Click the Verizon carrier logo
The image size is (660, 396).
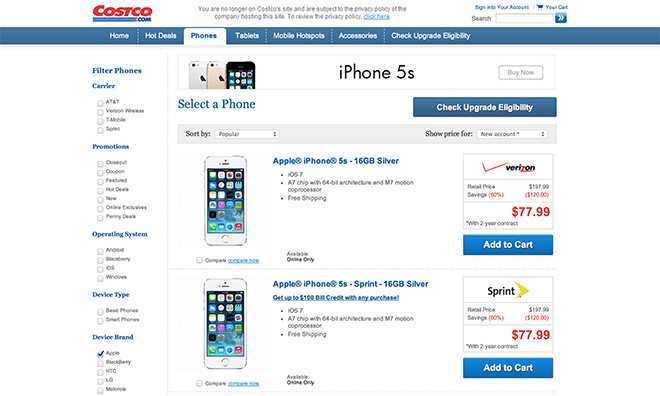508,167
